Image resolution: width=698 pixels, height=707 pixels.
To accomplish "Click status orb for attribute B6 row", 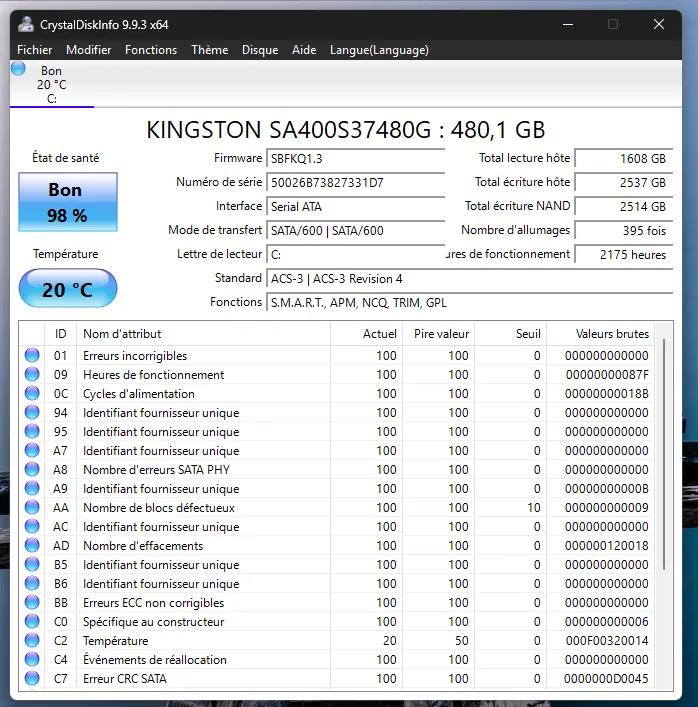I will (x=32, y=583).
